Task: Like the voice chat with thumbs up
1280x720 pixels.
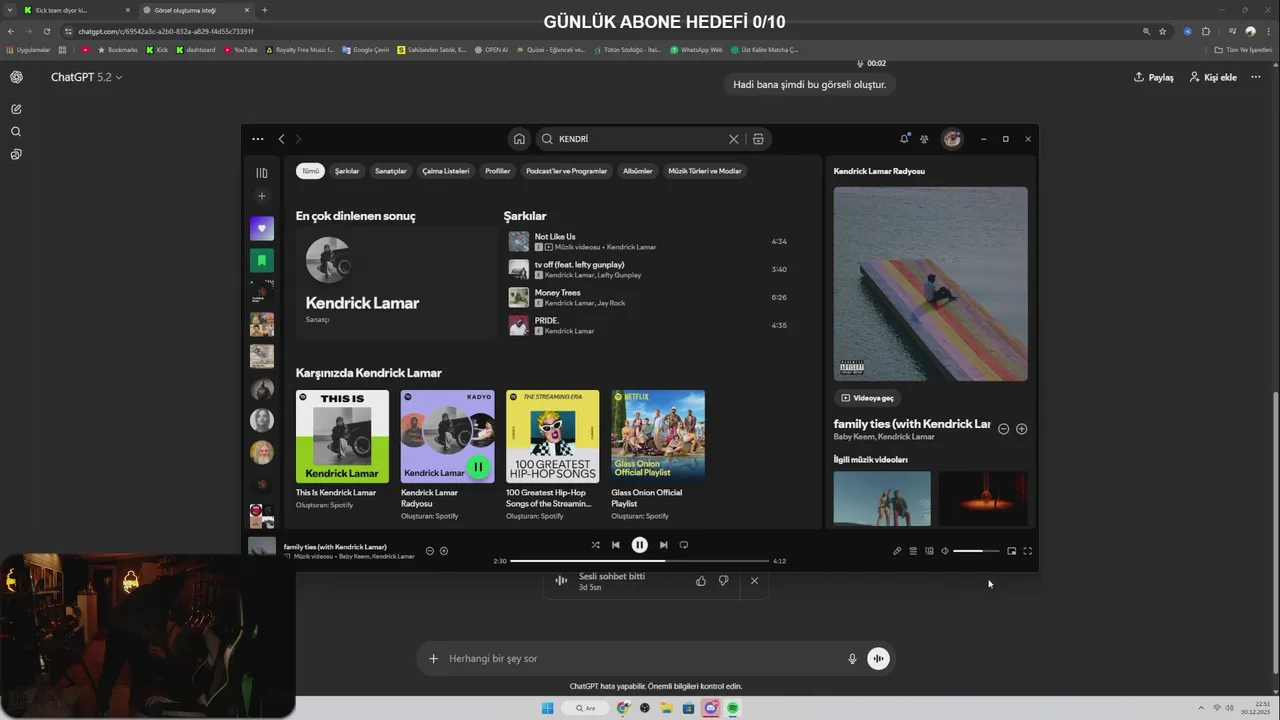Action: 700,581
